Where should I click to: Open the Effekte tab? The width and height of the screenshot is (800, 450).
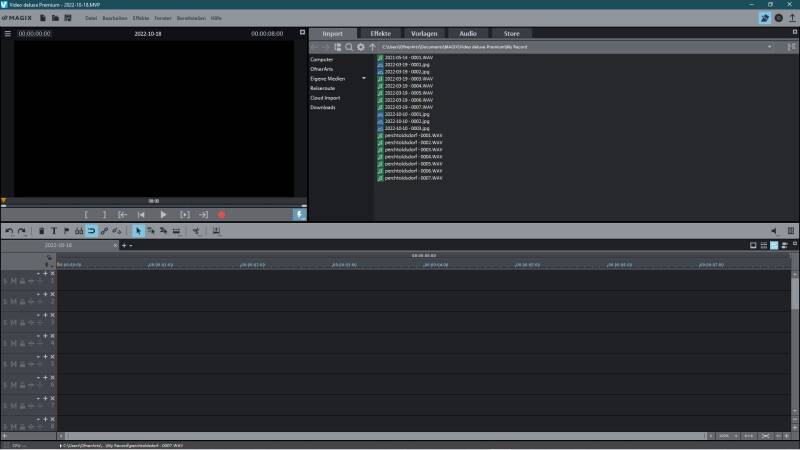pyautogui.click(x=381, y=33)
